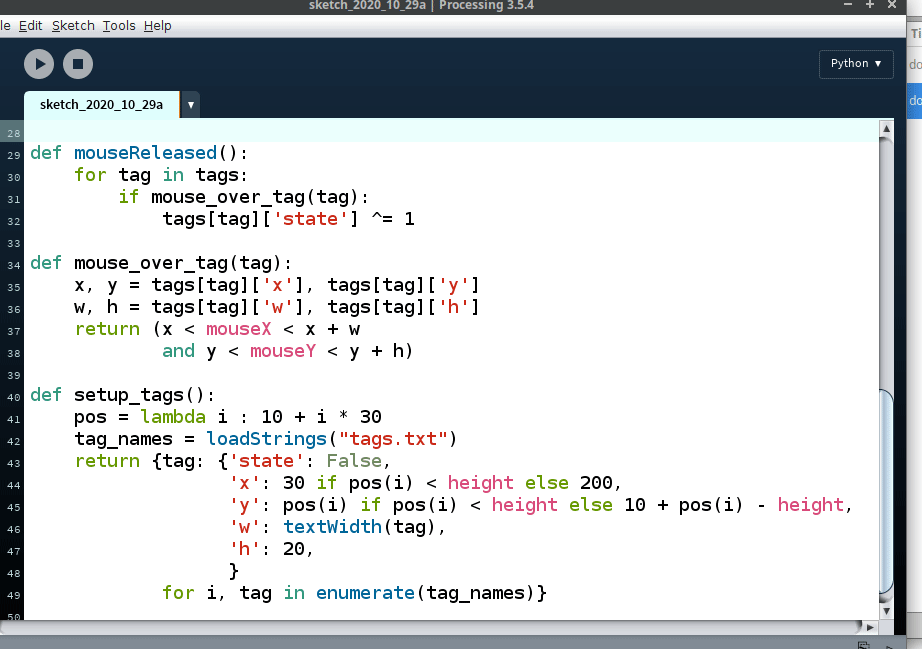
Task: Run the sketch with the play button
Action: (x=39, y=64)
